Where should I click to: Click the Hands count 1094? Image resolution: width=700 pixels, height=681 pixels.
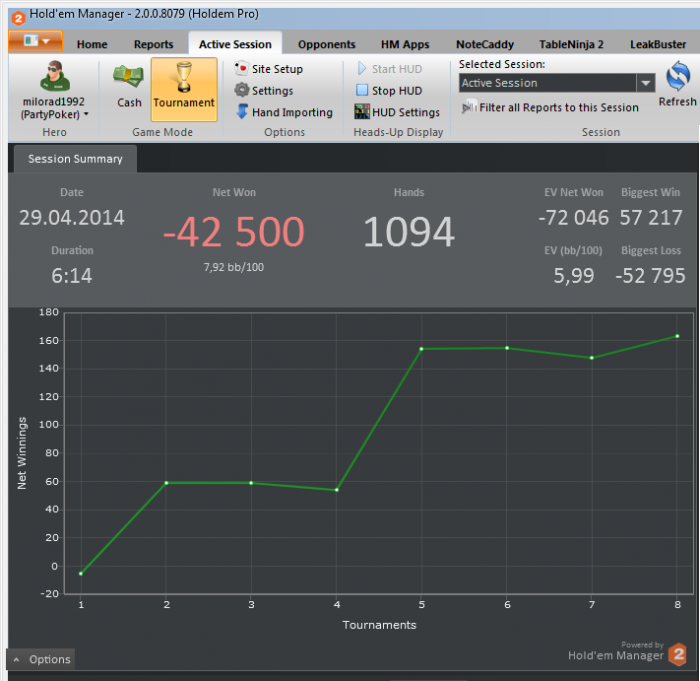pos(408,232)
